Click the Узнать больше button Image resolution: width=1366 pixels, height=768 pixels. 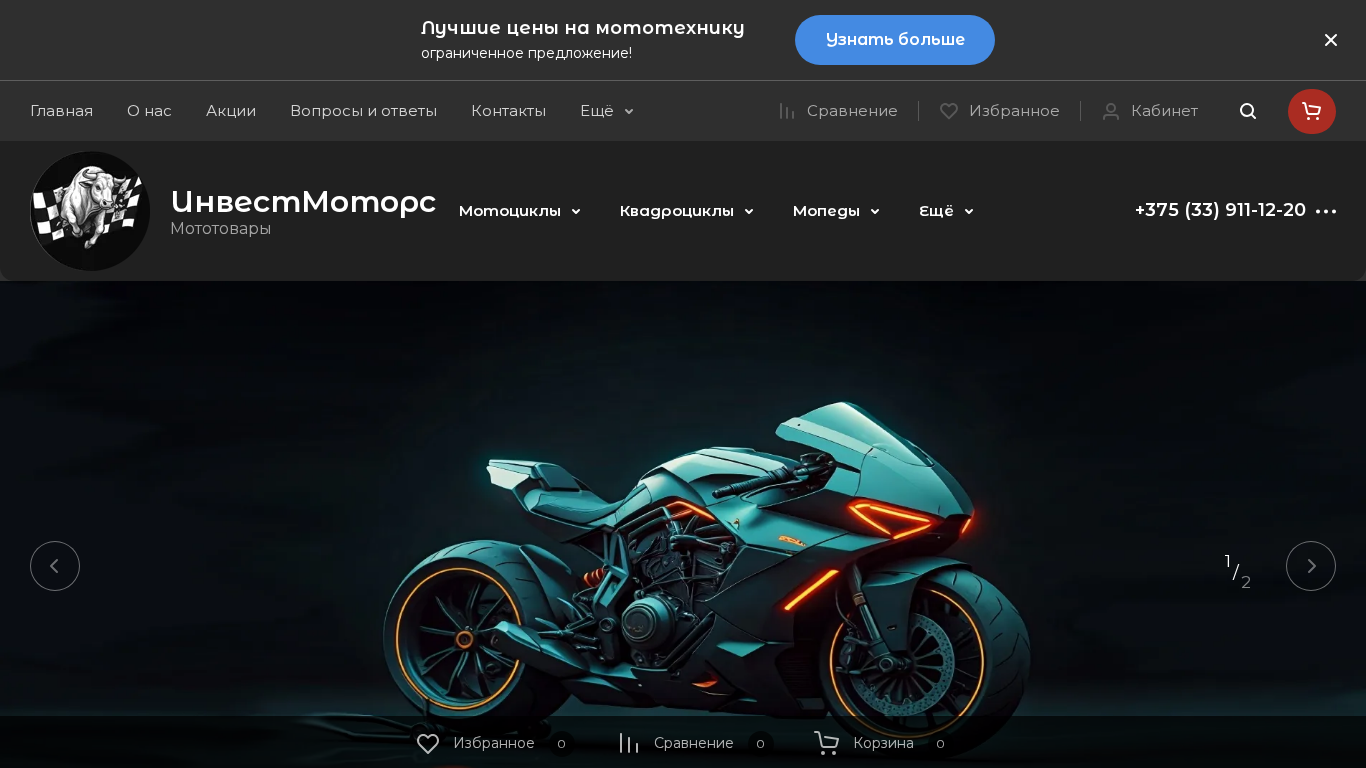coord(895,40)
